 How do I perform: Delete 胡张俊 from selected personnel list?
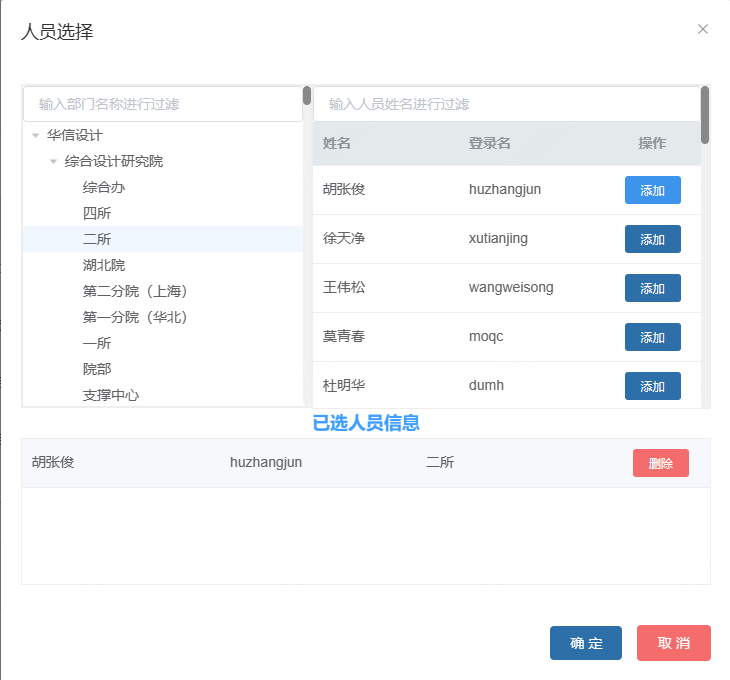coord(660,463)
